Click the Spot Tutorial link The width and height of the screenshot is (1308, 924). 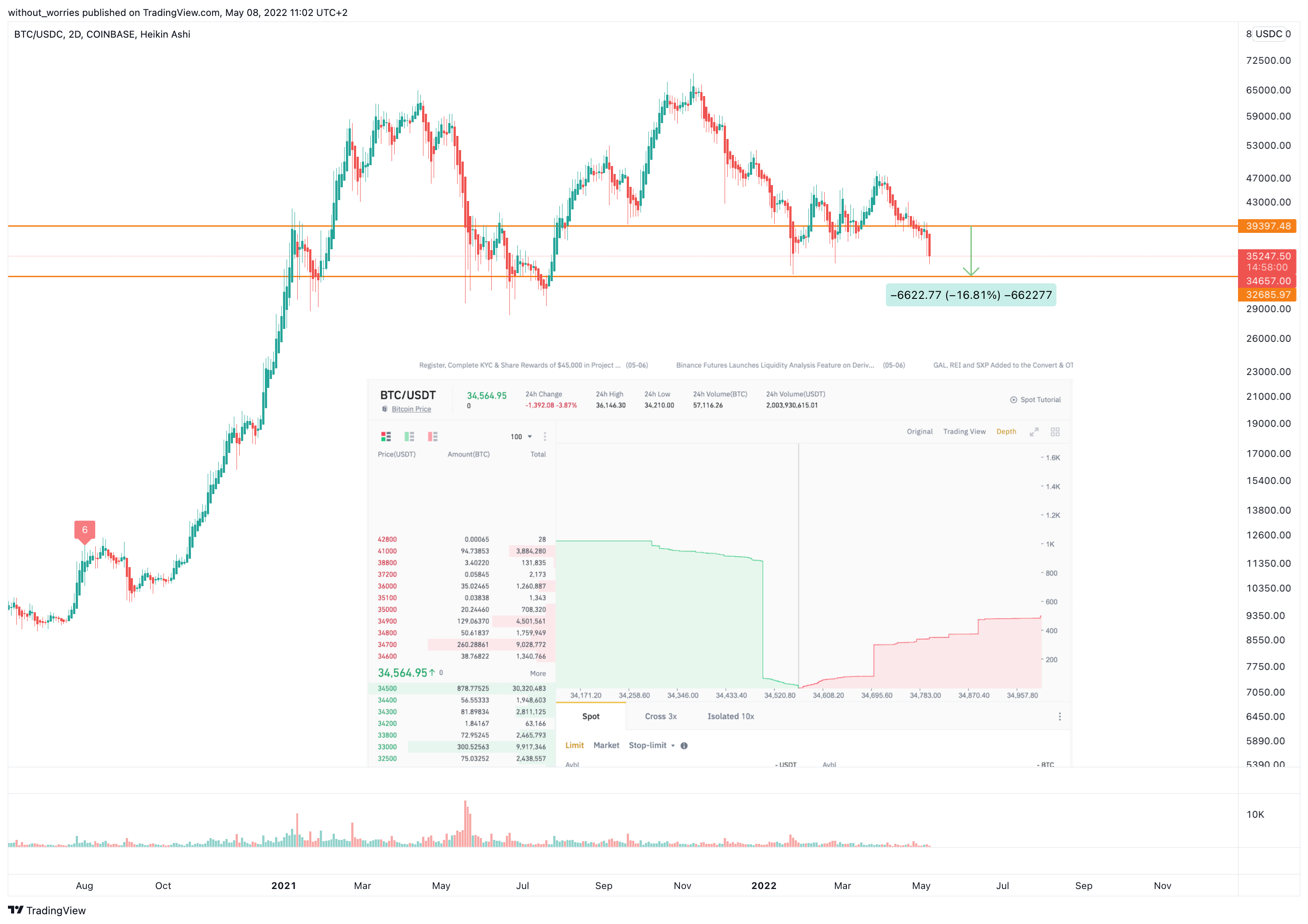(x=1040, y=400)
